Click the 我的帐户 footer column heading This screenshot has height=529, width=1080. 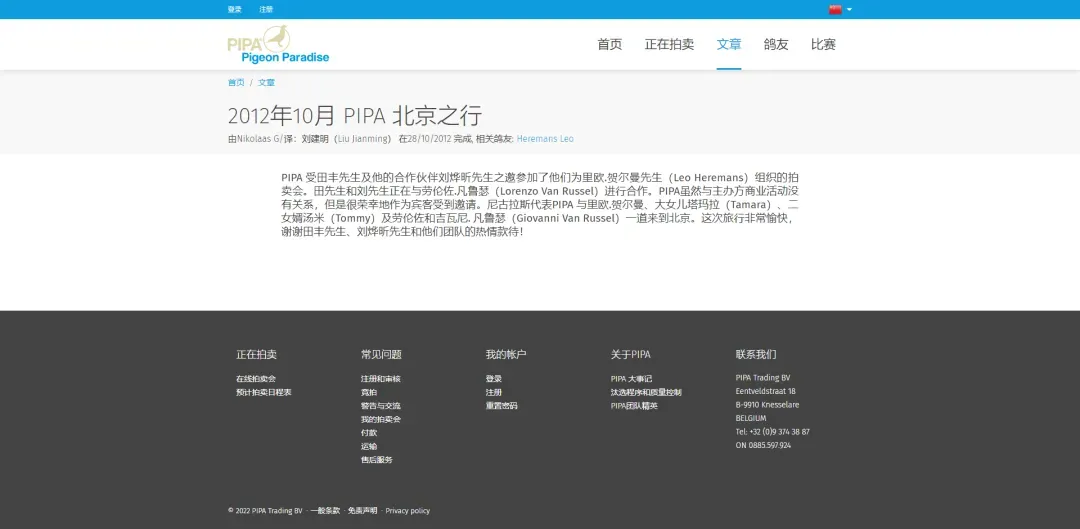click(506, 355)
